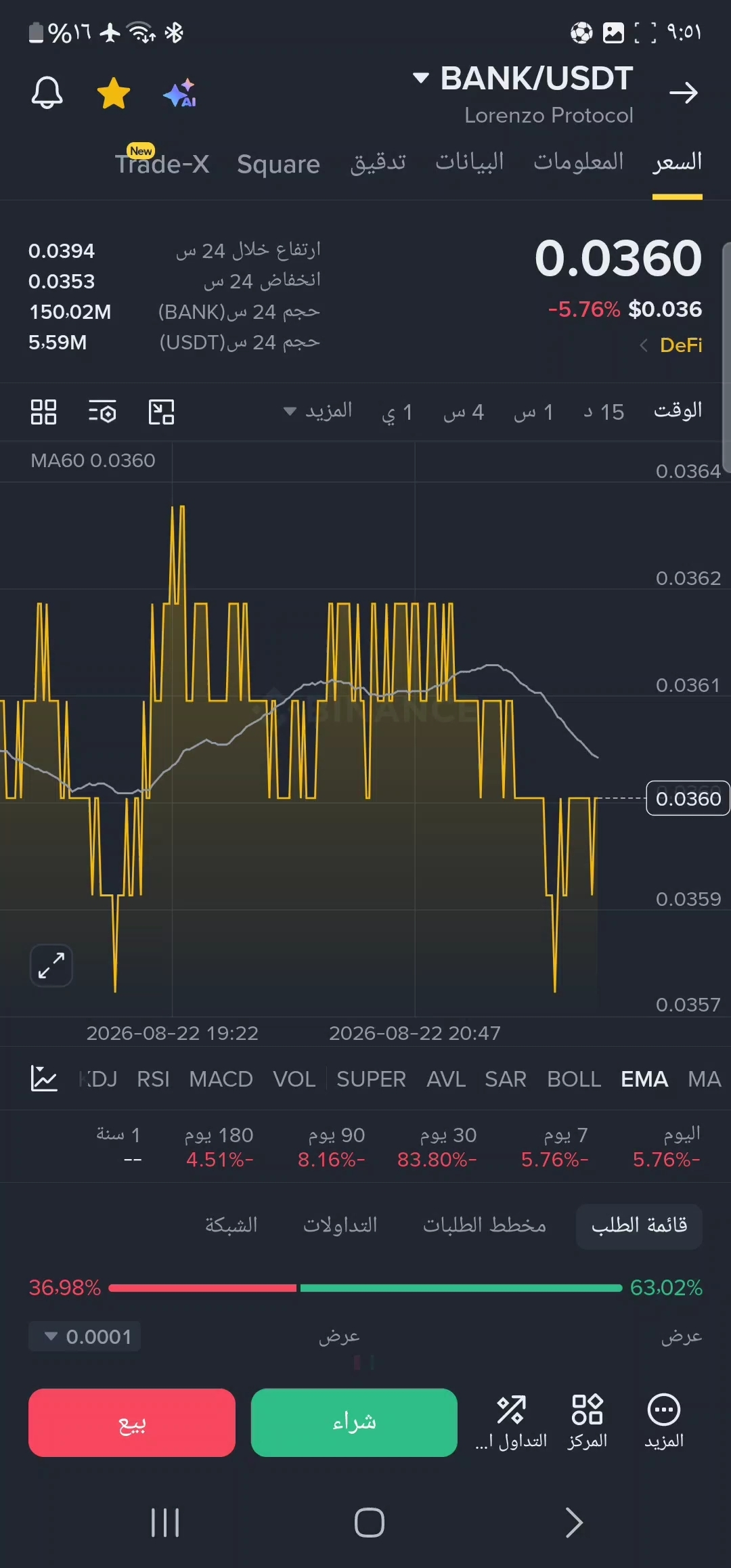Tap the green شراء buy button

354,1422
